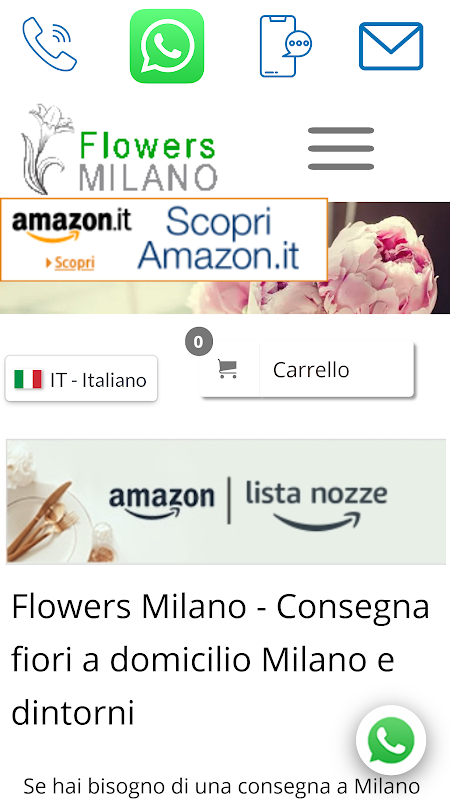The image size is (450, 800).
Task: Open the green square WhatsApp icon
Action: (167, 46)
